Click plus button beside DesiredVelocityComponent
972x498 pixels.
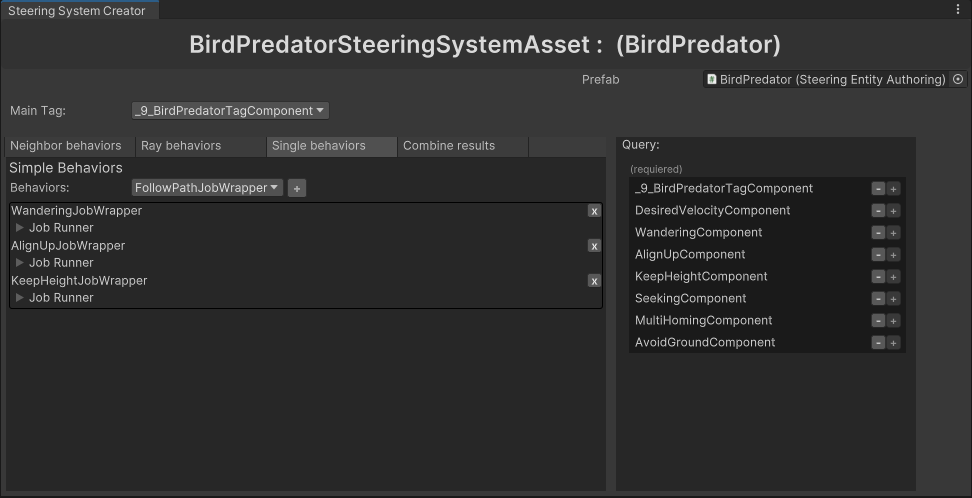[x=893, y=211]
